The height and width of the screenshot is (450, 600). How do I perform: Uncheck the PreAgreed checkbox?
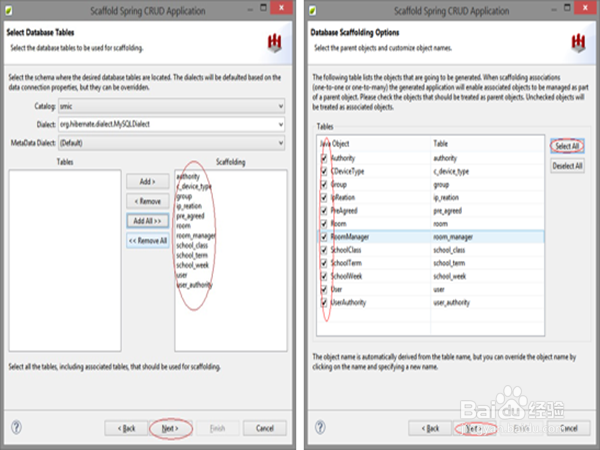(324, 210)
